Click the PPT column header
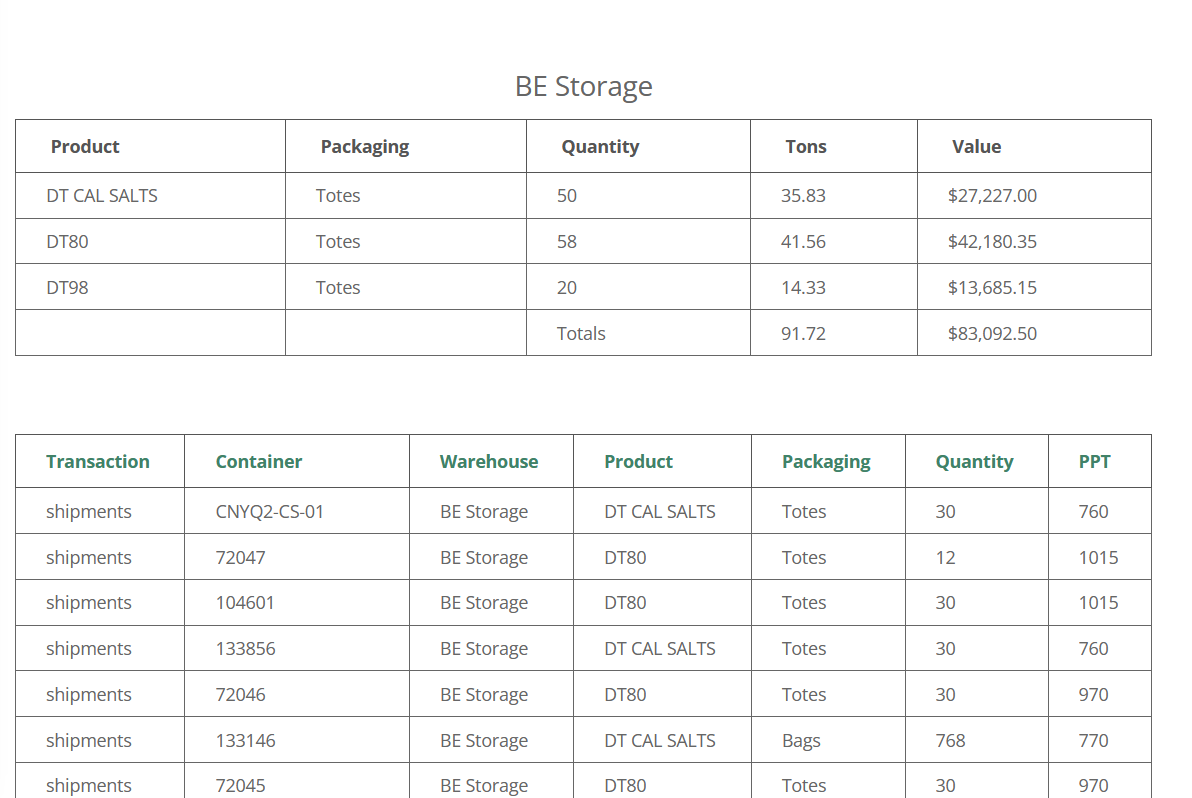 (x=1095, y=461)
